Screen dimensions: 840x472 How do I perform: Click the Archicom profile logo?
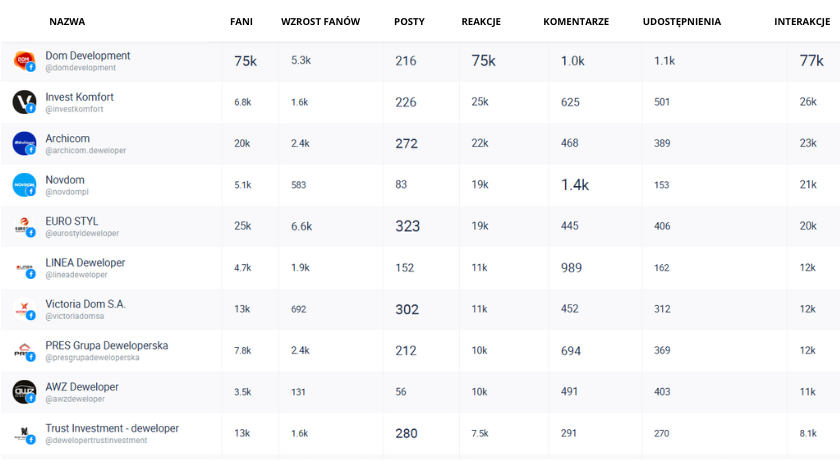coord(24,143)
